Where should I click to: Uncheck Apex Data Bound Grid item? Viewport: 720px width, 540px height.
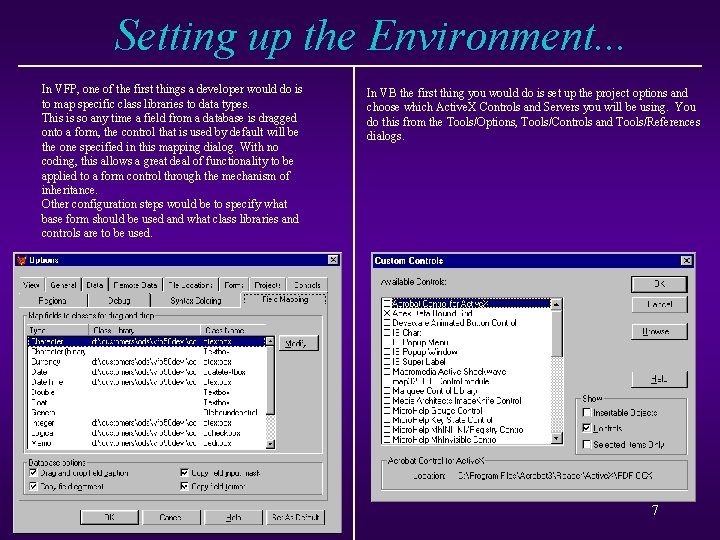pyautogui.click(x=387, y=313)
